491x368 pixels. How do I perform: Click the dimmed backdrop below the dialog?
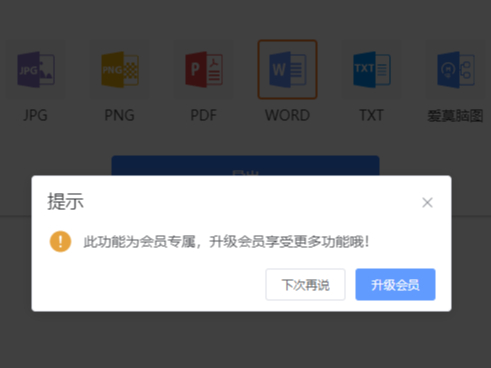[245, 340]
